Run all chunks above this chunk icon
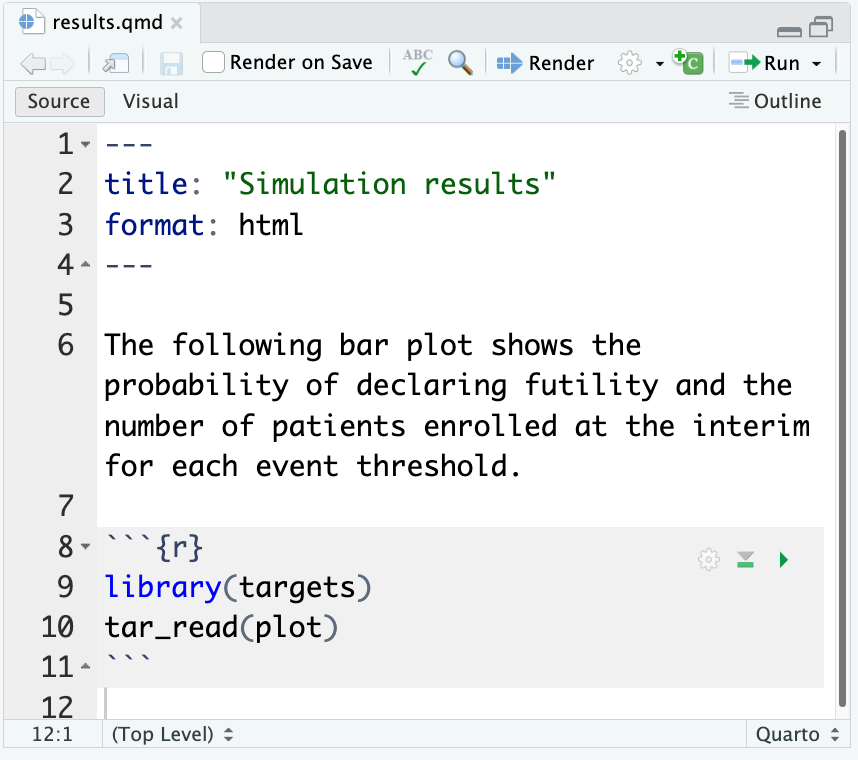The width and height of the screenshot is (858, 760). tap(745, 560)
